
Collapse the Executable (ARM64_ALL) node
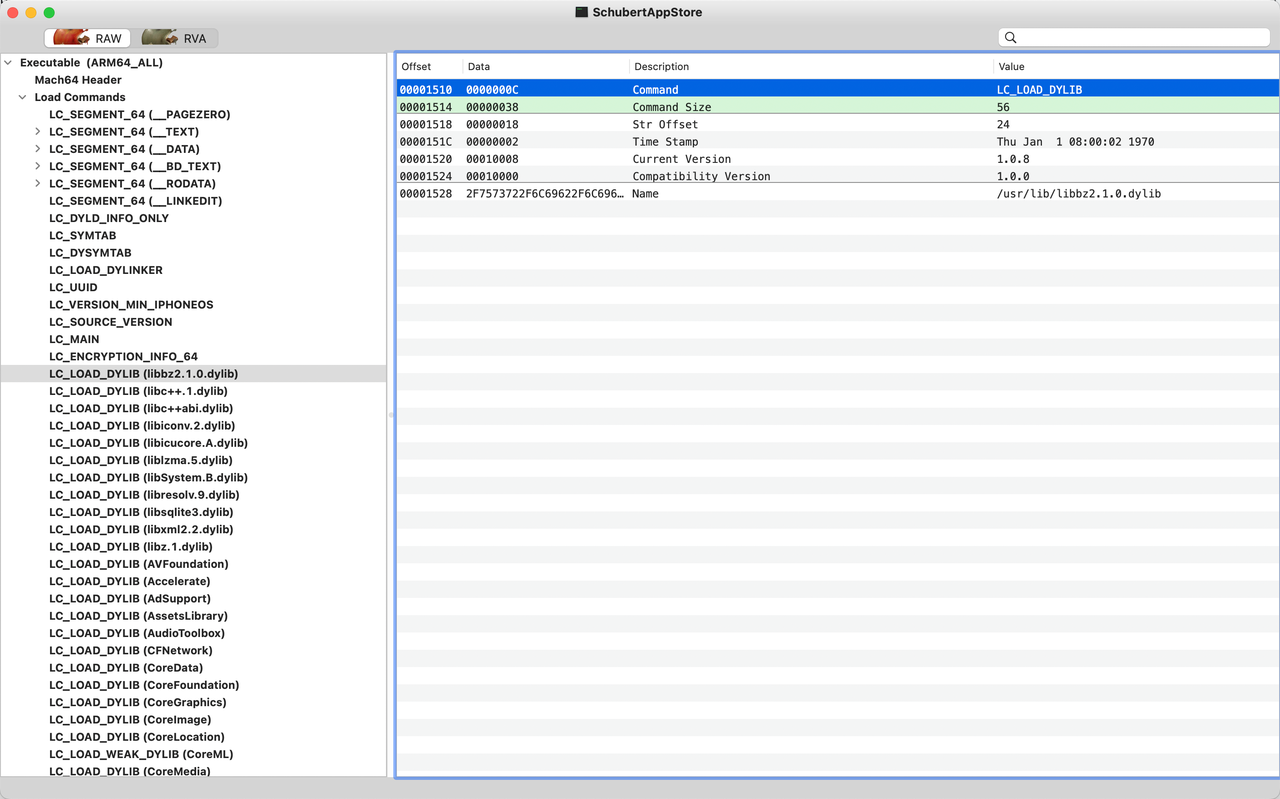pos(9,63)
